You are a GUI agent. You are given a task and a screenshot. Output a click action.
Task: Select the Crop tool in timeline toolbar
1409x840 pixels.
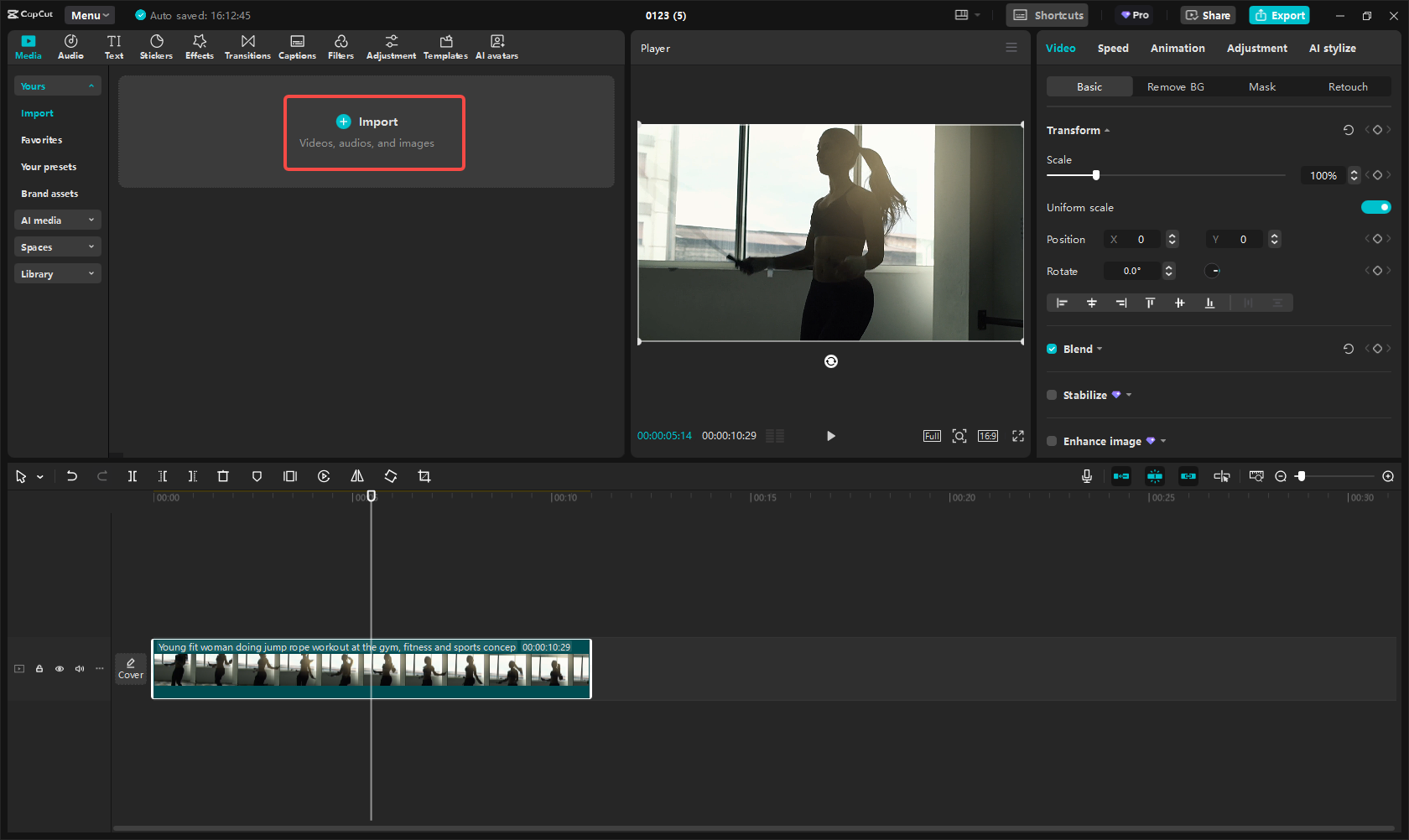point(424,476)
